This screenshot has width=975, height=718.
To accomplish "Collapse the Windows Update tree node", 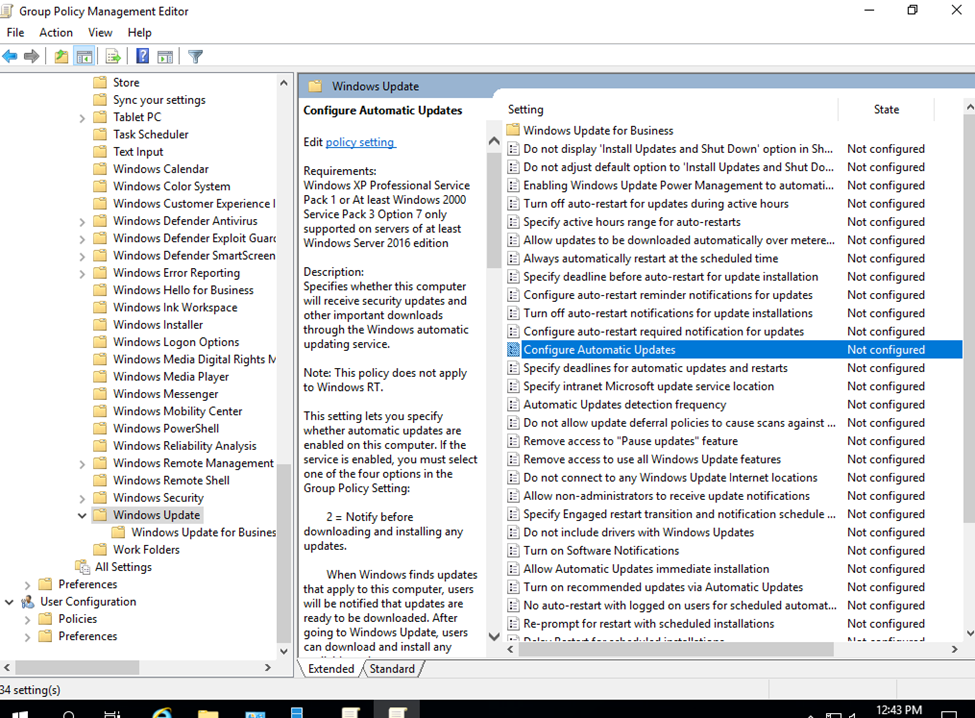I will point(82,515).
